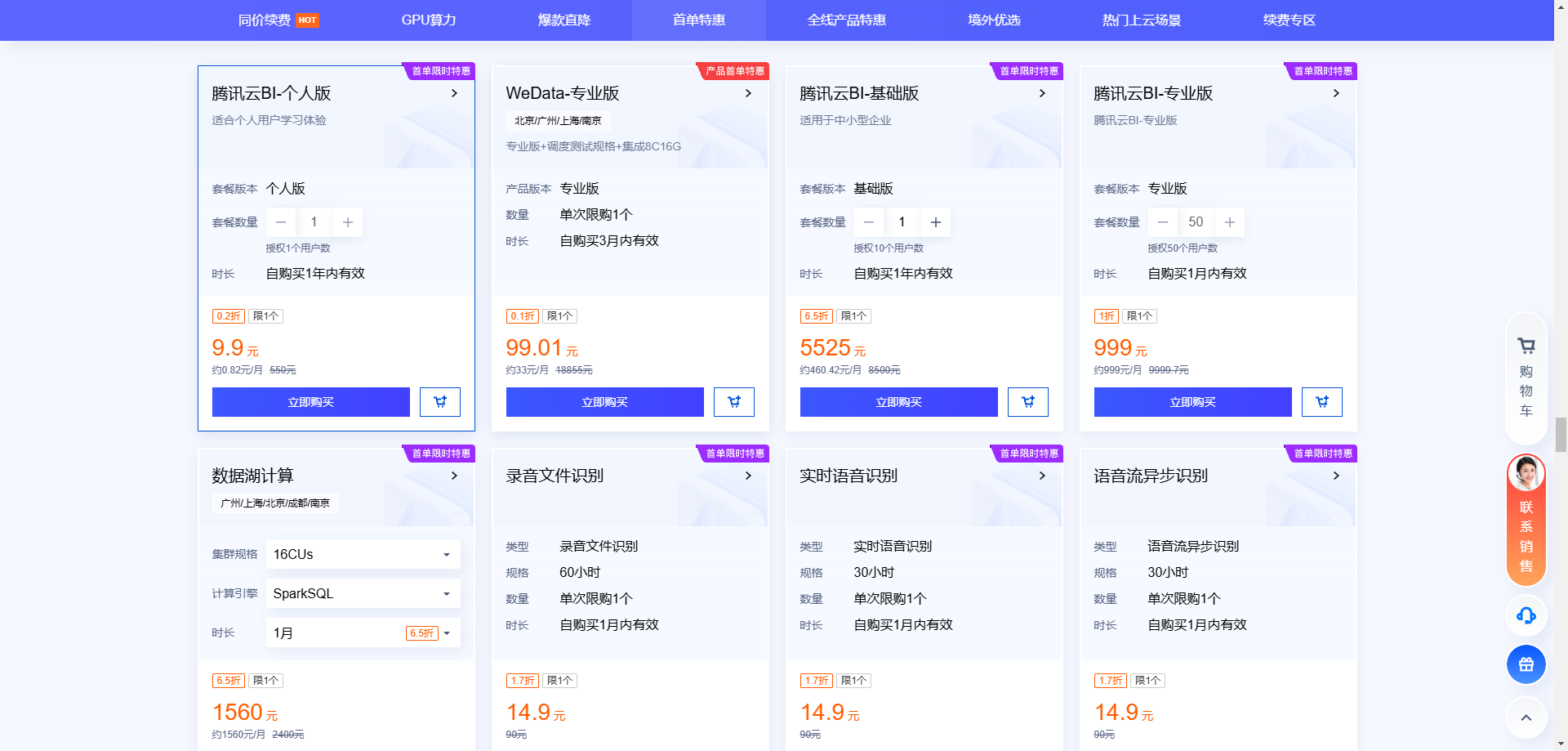Screen dimensions: 1568x751
Task: Open the 计算引擎 SparkSQL dropdown
Action: pyautogui.click(x=363, y=593)
